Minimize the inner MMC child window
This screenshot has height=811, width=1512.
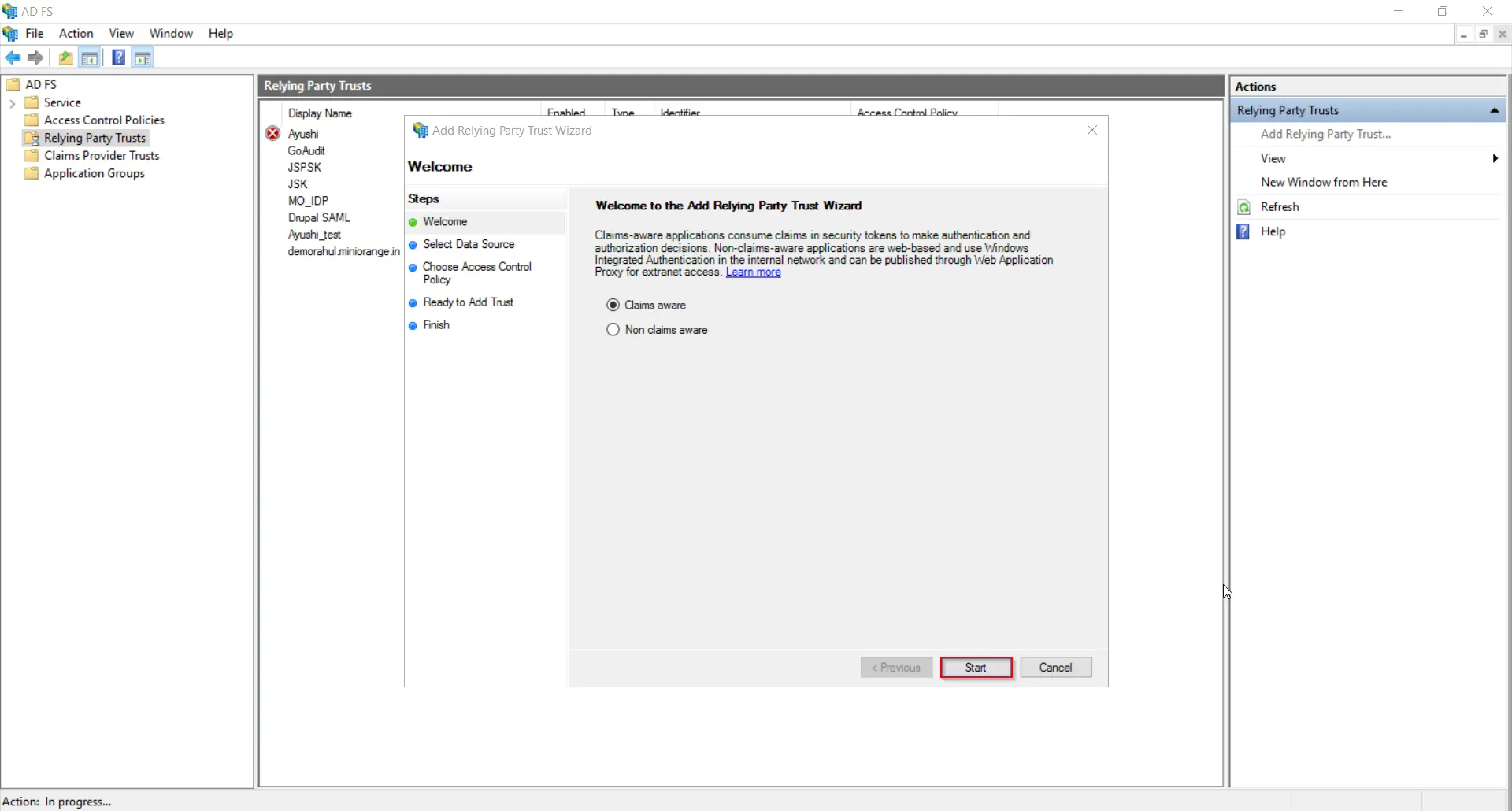1464,34
